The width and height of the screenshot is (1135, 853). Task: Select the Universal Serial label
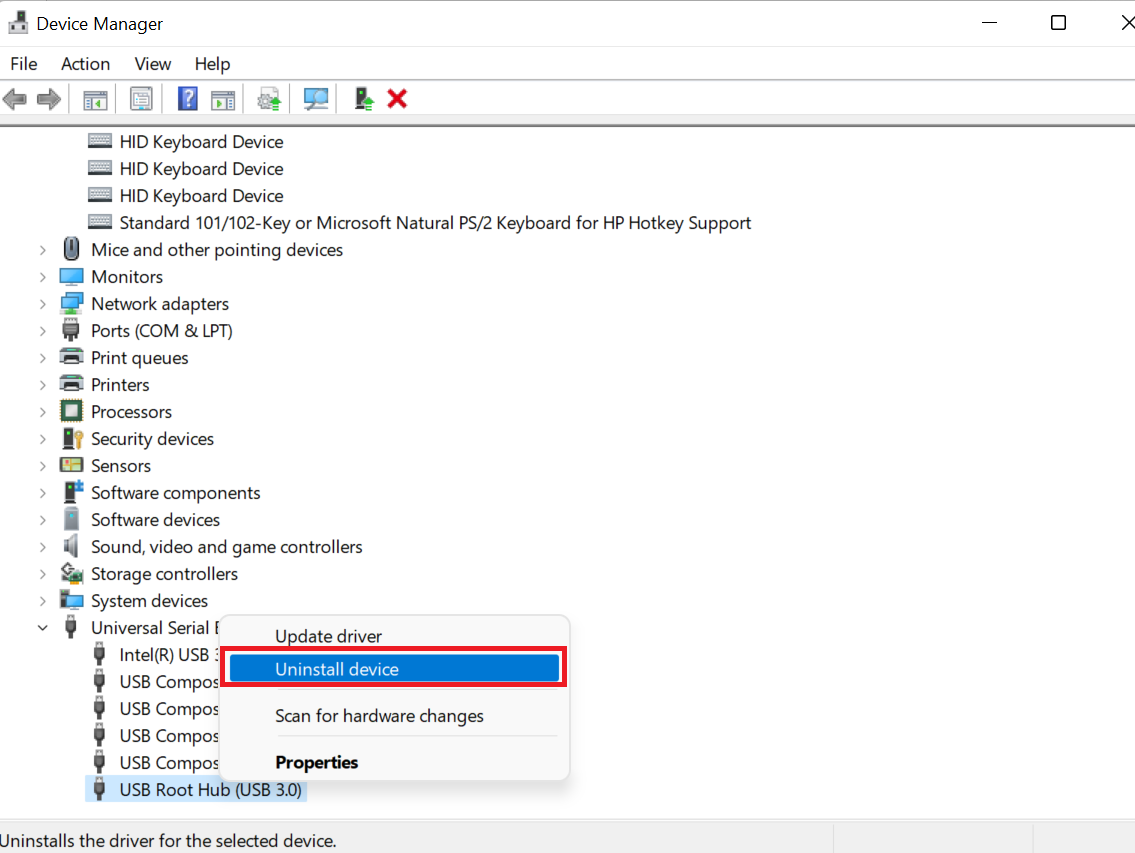tap(150, 628)
